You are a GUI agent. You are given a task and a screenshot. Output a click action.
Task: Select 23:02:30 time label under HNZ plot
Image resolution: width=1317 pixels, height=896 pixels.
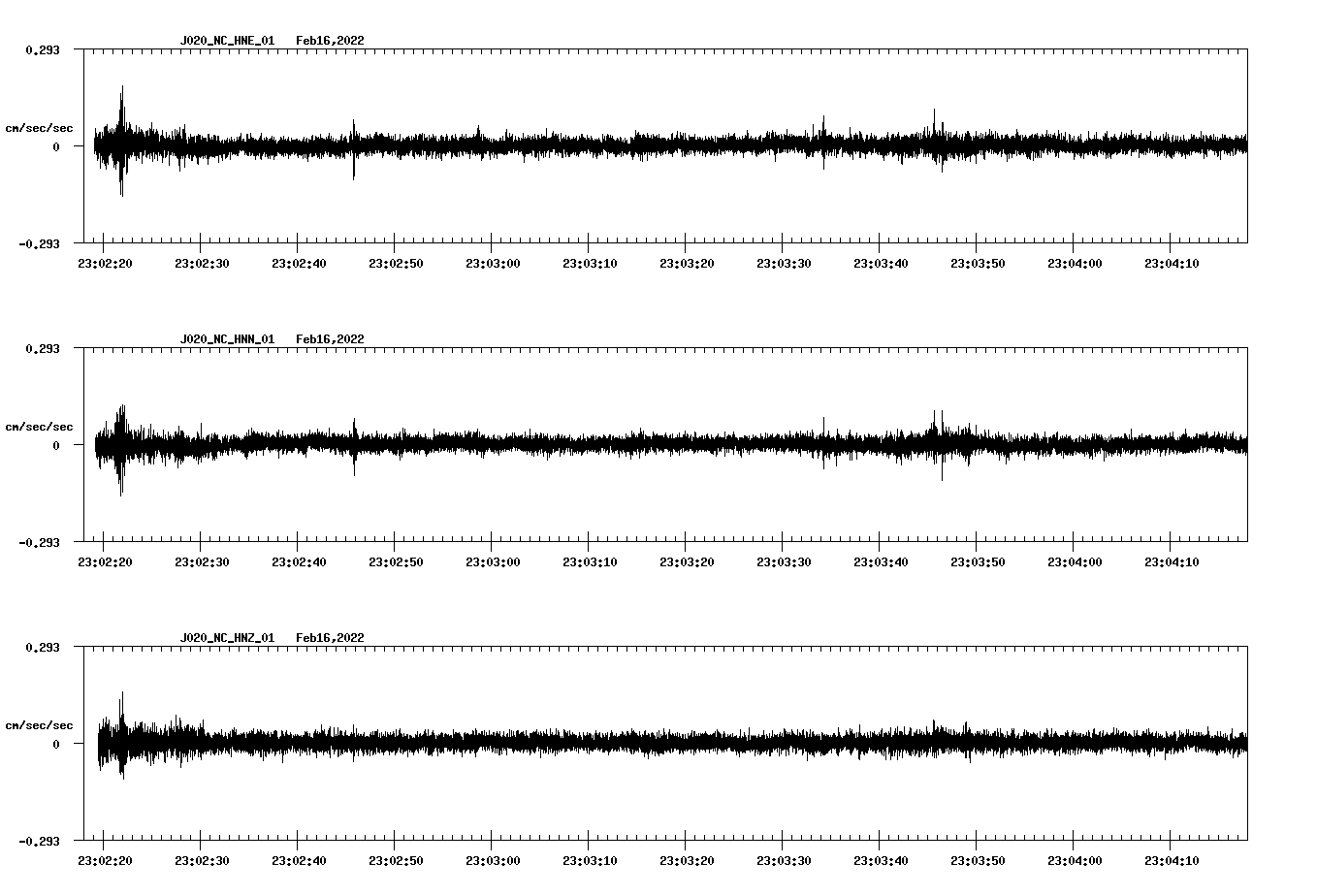pos(202,861)
